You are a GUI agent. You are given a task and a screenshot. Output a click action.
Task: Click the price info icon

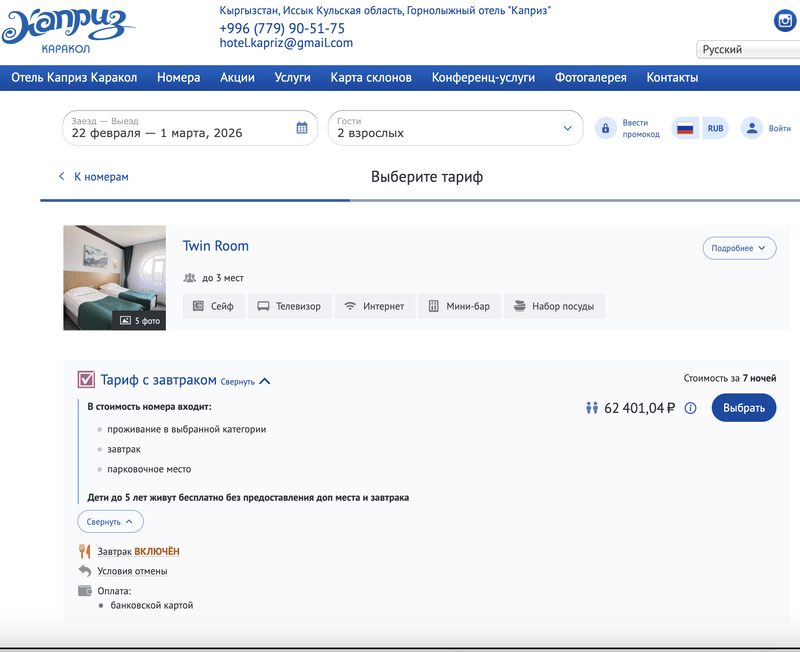point(690,408)
